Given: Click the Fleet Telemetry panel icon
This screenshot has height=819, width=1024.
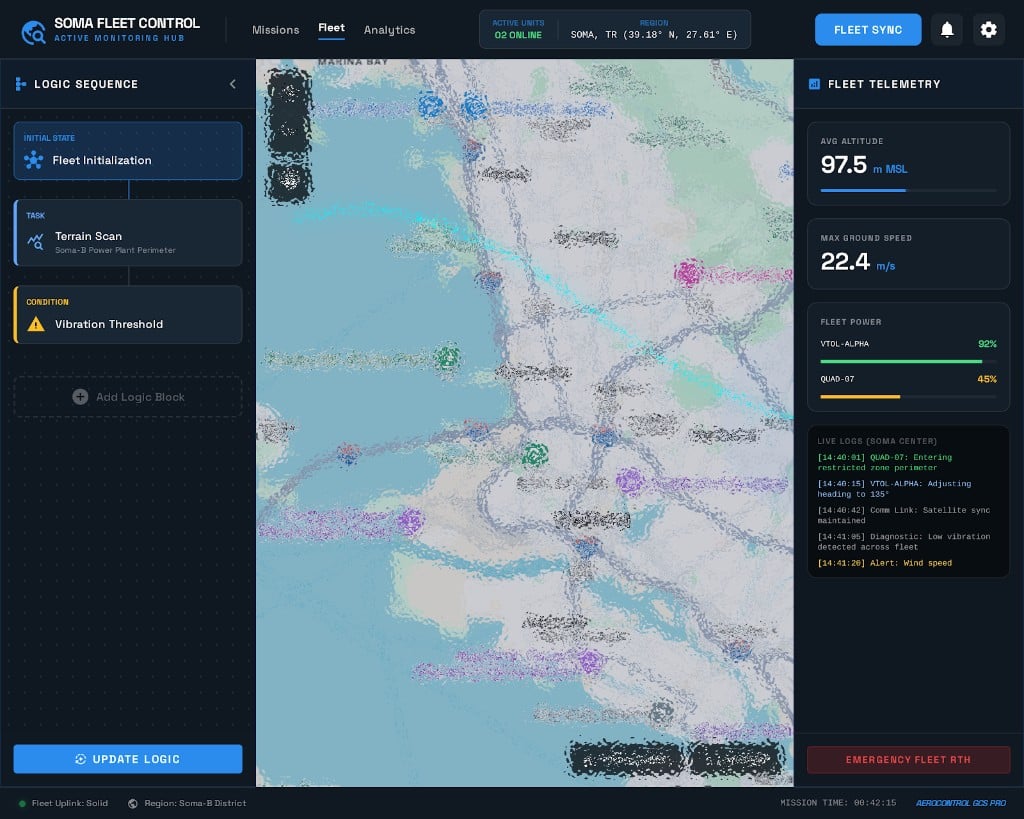Looking at the screenshot, I should tap(814, 84).
